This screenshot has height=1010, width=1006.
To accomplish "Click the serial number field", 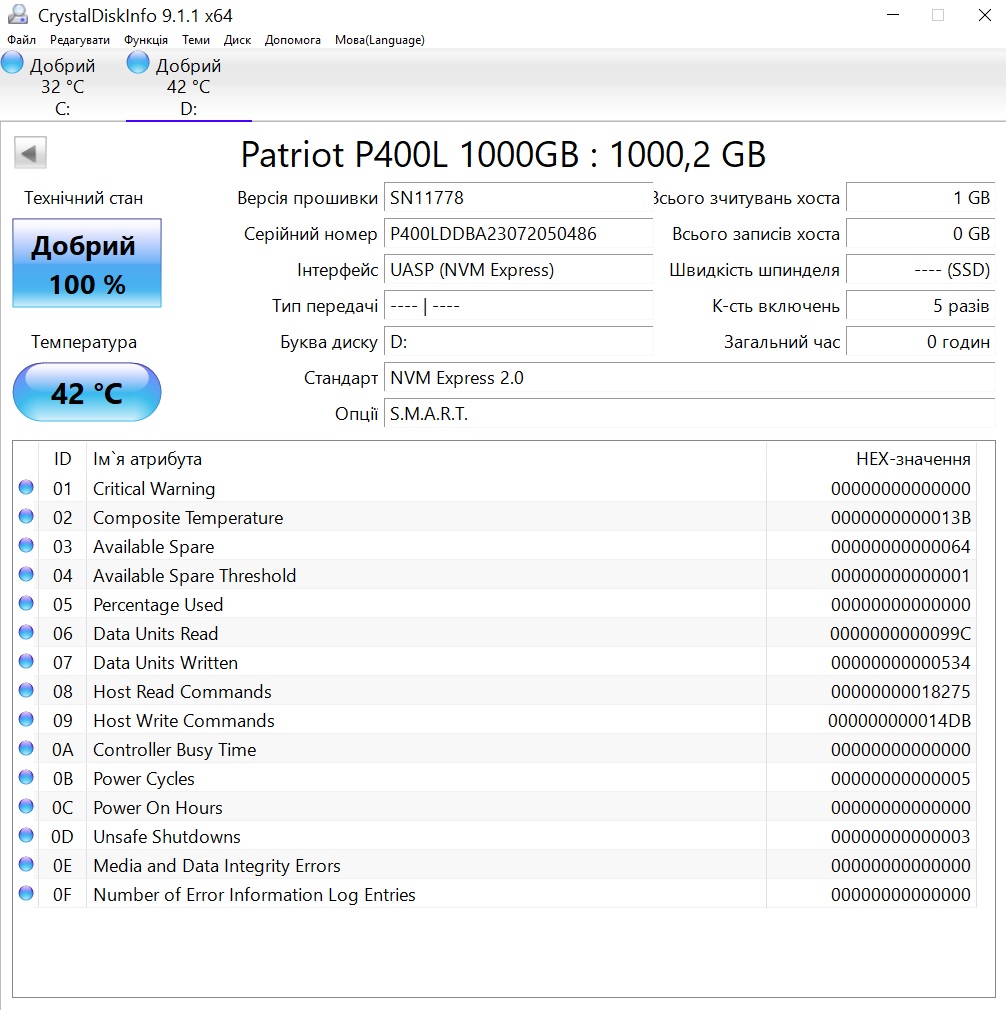I will click(x=518, y=234).
